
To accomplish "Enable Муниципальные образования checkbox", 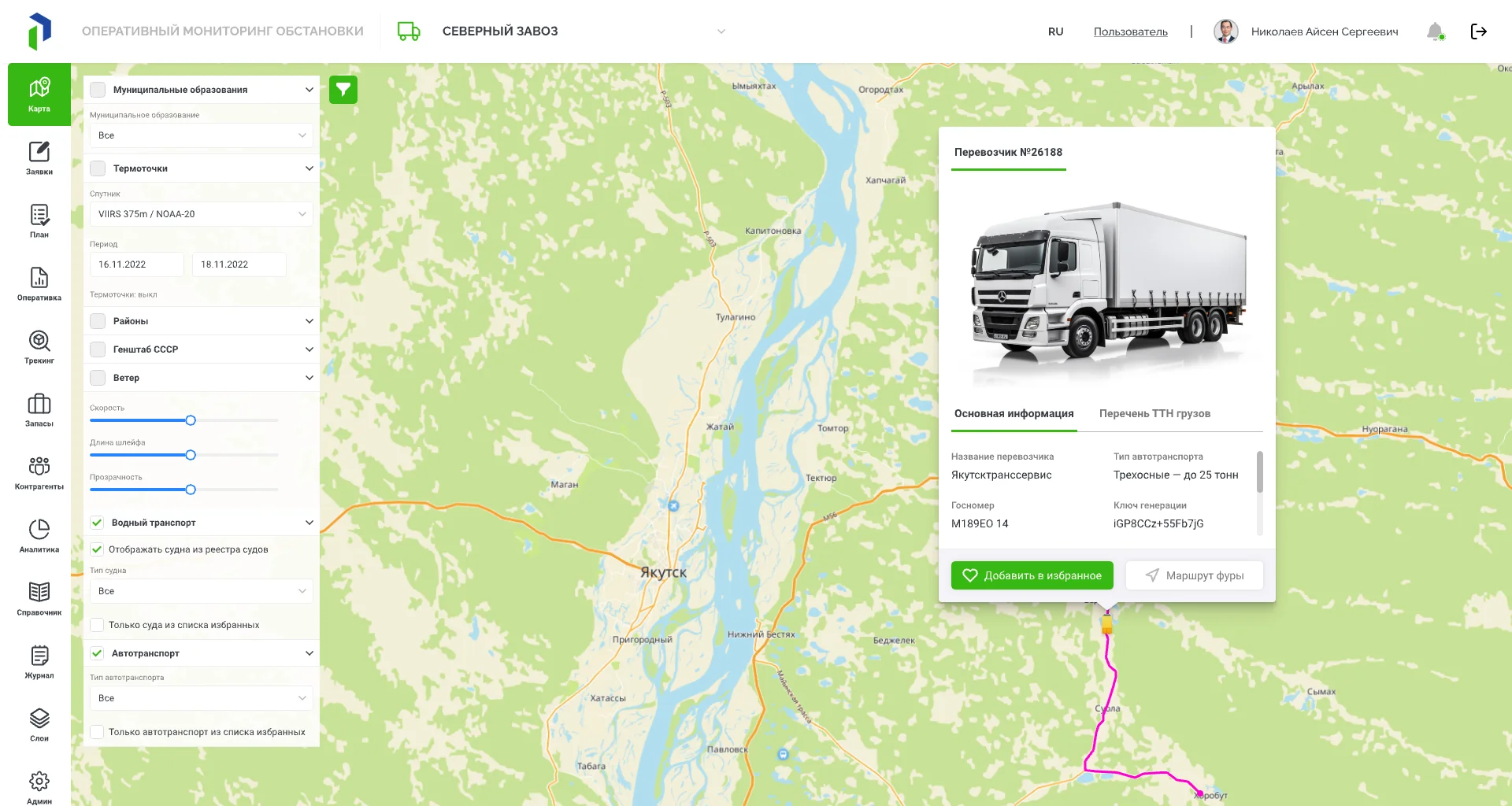I will pos(98,90).
